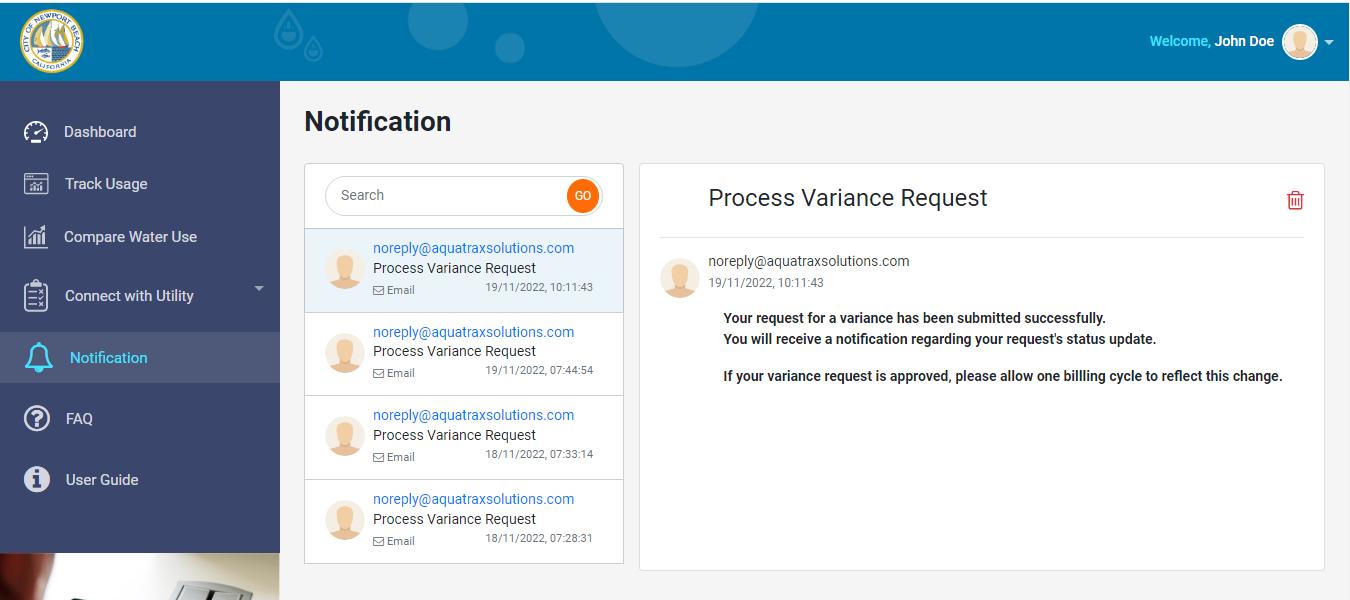Click the sender avatar in the message header
The image size is (1350, 600).
coord(680,278)
